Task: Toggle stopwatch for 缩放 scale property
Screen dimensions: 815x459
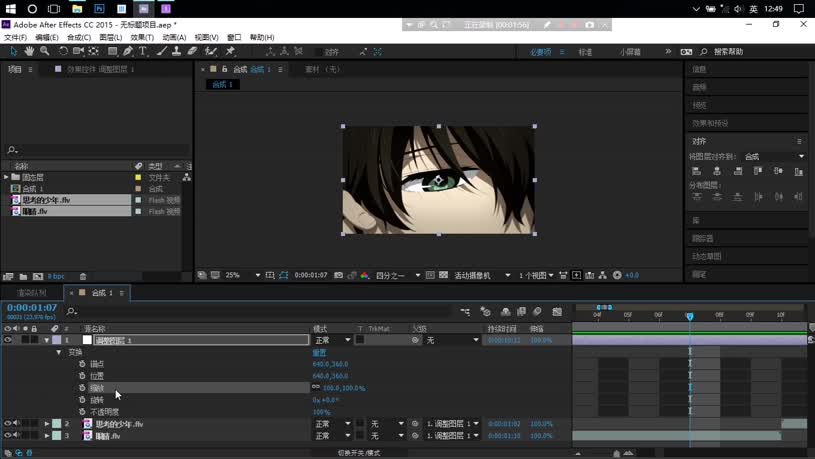Action: pos(82,388)
